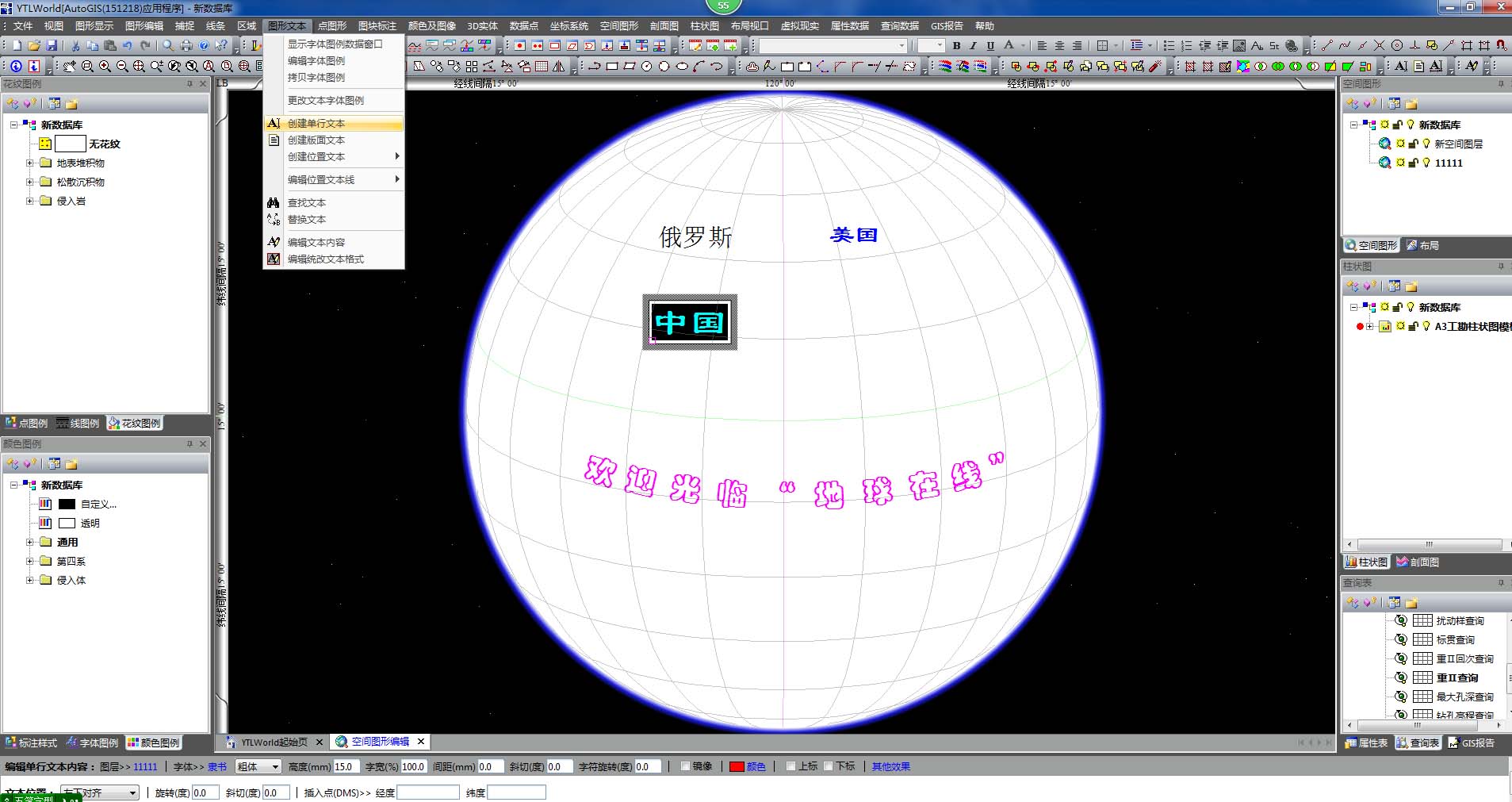
Task: Click the Print icon in toolbar
Action: [186, 46]
